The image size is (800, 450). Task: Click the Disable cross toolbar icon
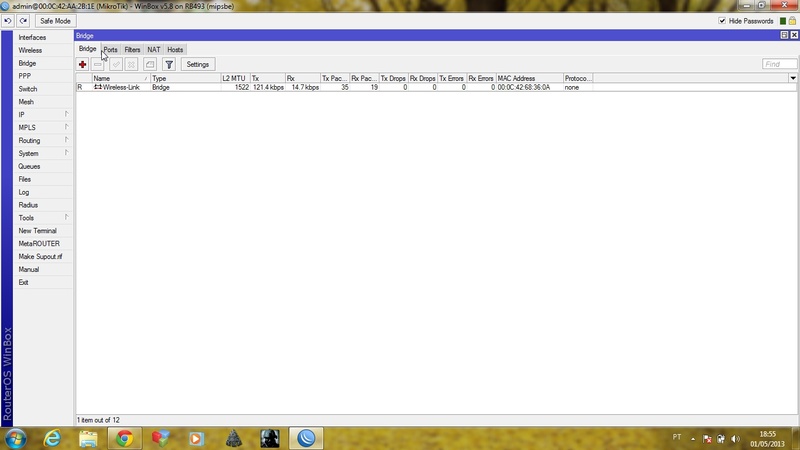[x=132, y=64]
